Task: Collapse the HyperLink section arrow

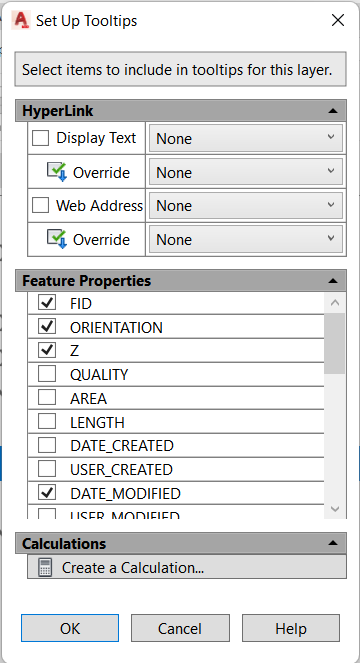Action: pyautogui.click(x=333, y=111)
